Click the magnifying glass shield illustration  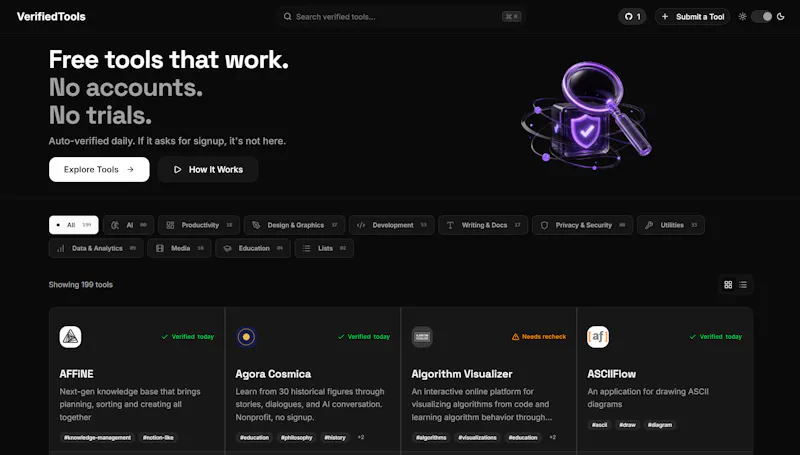(x=587, y=115)
